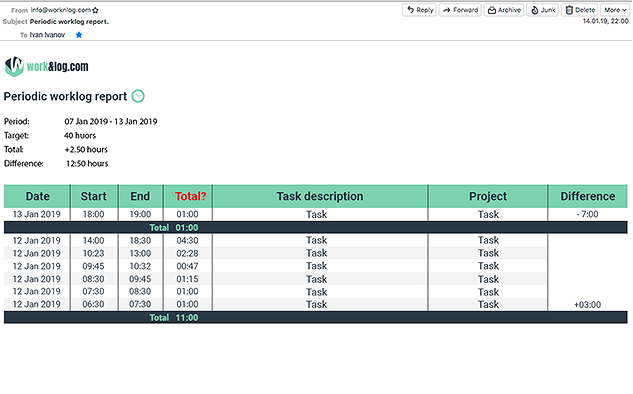Click duration 00:47
This screenshot has height=394, width=633.
click(187, 266)
